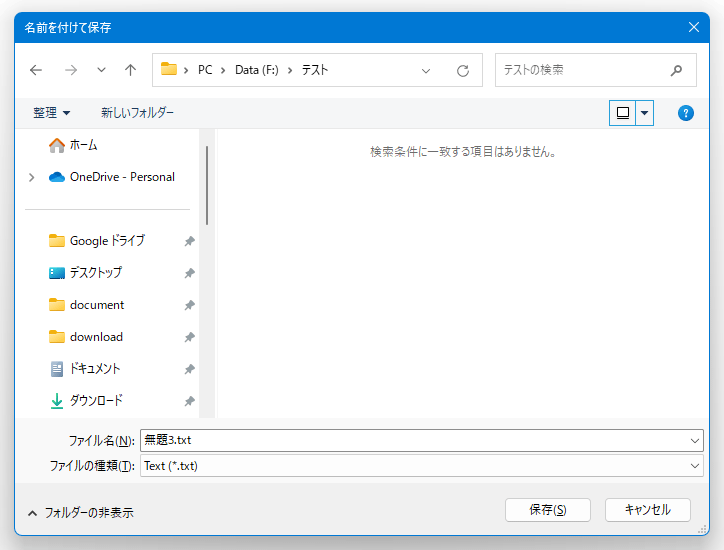Image resolution: width=724 pixels, height=550 pixels.
Task: Open the help question mark icon
Action: 685,113
